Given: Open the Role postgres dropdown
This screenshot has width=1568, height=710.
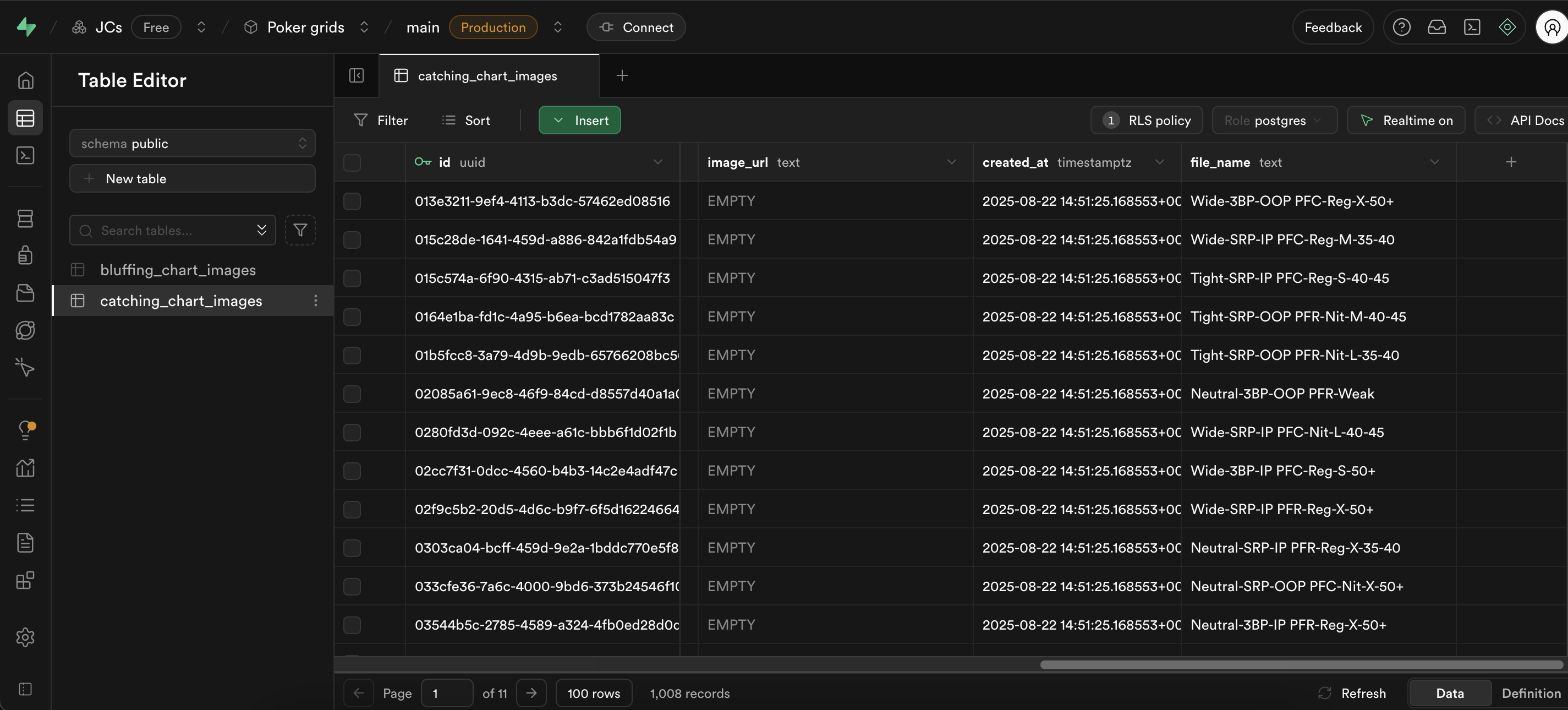Looking at the screenshot, I should pos(1275,120).
